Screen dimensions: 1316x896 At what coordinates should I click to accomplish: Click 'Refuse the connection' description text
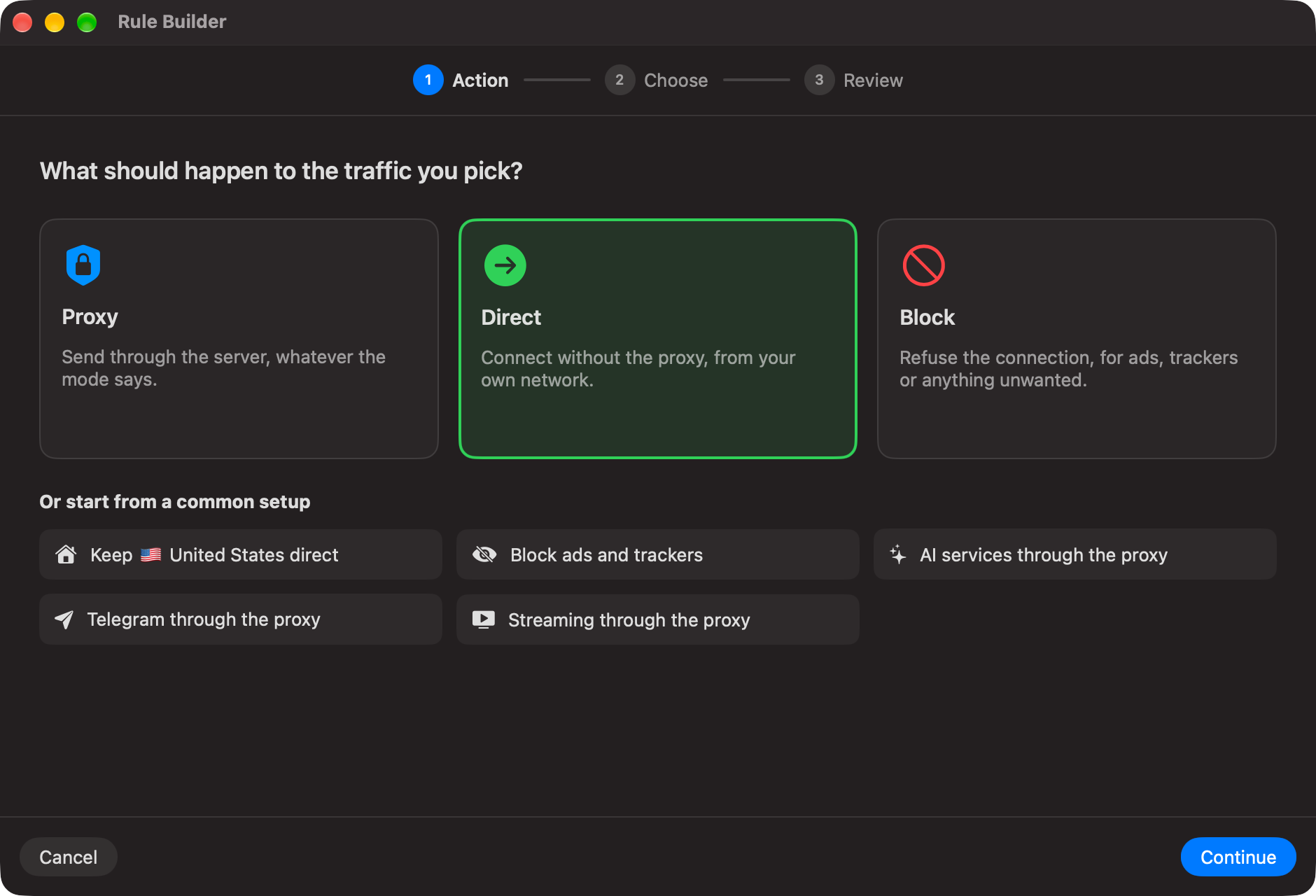tap(1068, 369)
